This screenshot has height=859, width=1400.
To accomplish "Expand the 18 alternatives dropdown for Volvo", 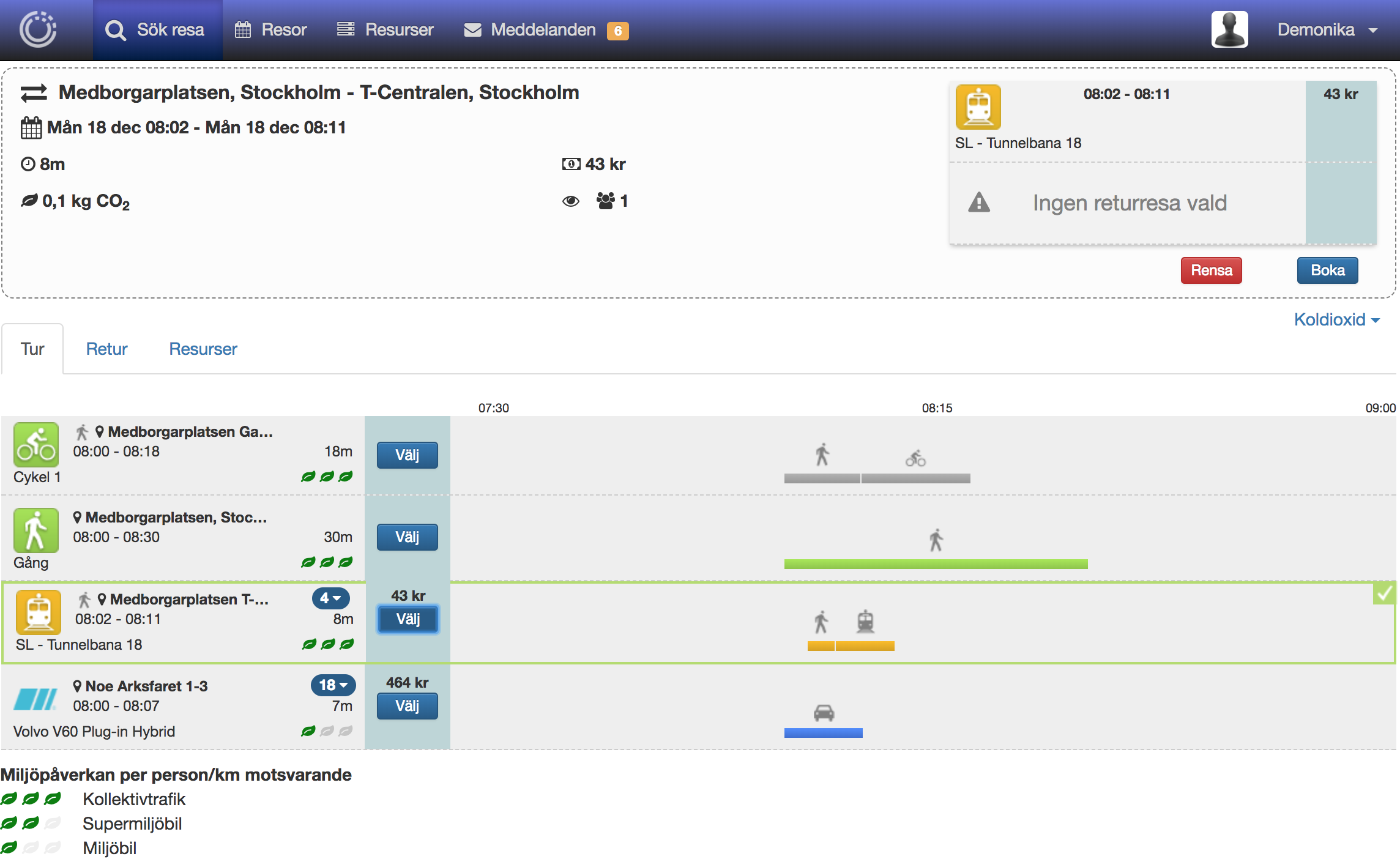I will click(333, 685).
